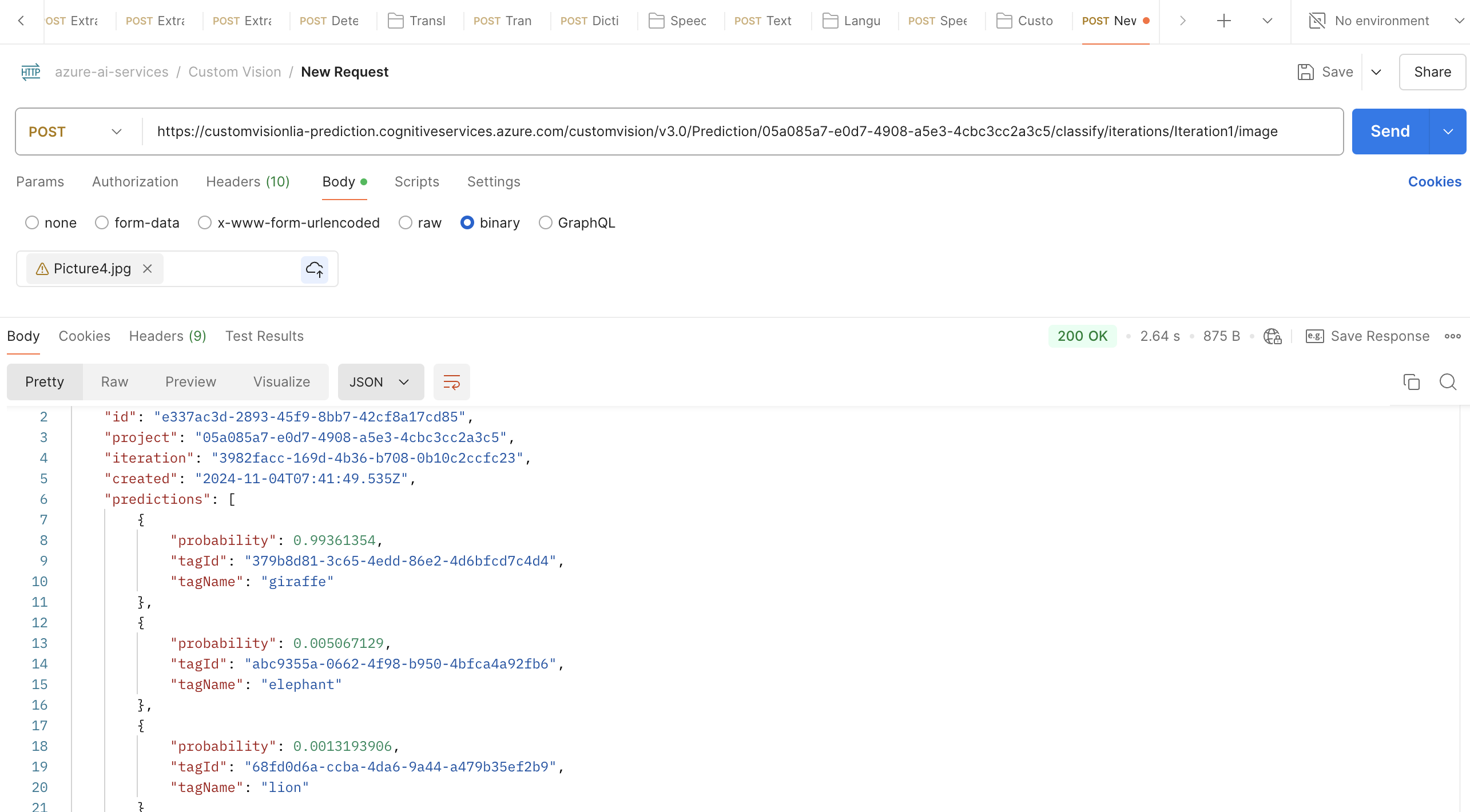The width and height of the screenshot is (1470, 812).
Task: Open the Langu folder tab
Action: coord(851,21)
